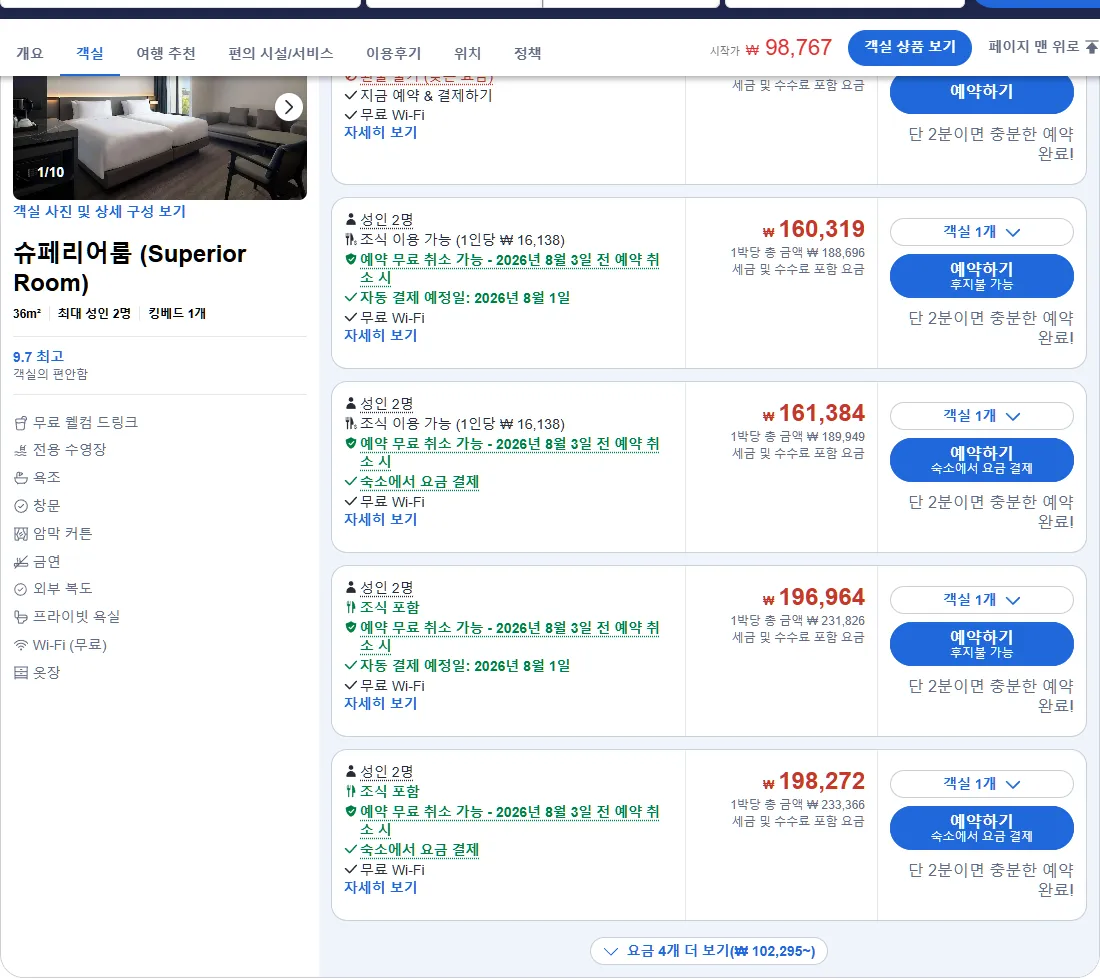This screenshot has height=979, width=1100.
Task: Open the 객실 1개 dropdown for the ₩161,384 rate
Action: click(981, 416)
